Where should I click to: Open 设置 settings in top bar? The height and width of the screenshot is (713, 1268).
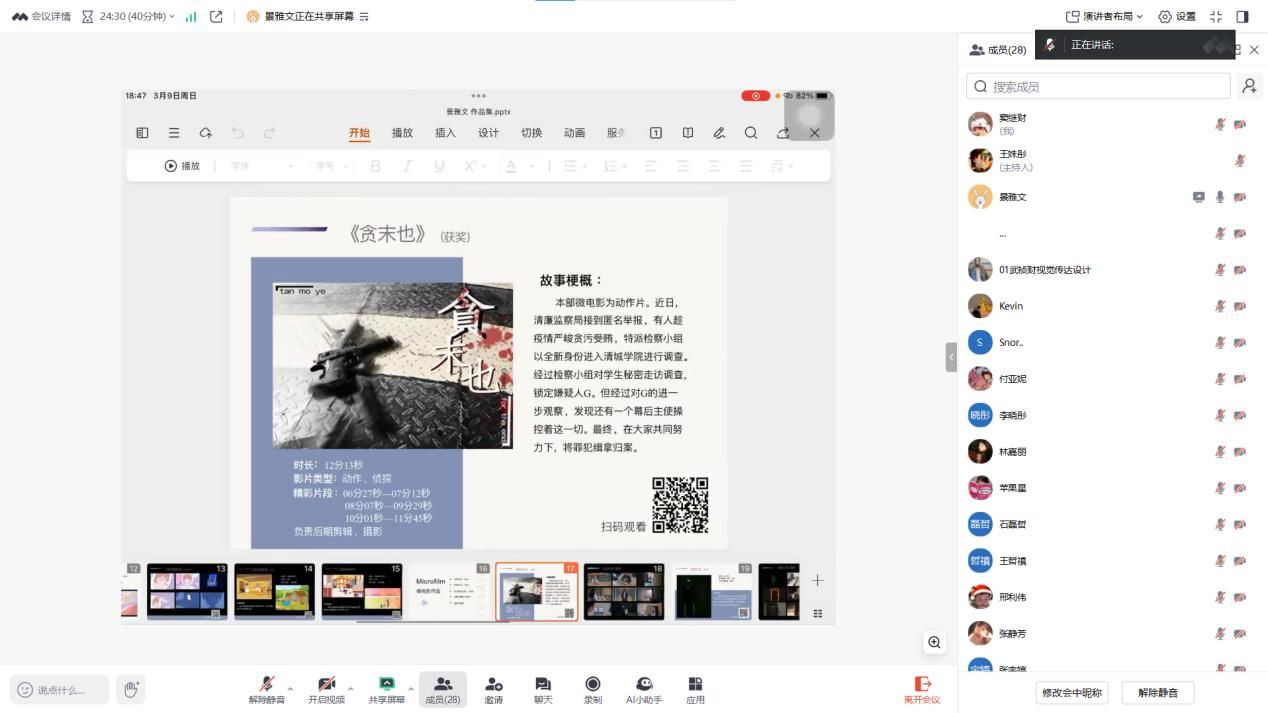(1177, 16)
